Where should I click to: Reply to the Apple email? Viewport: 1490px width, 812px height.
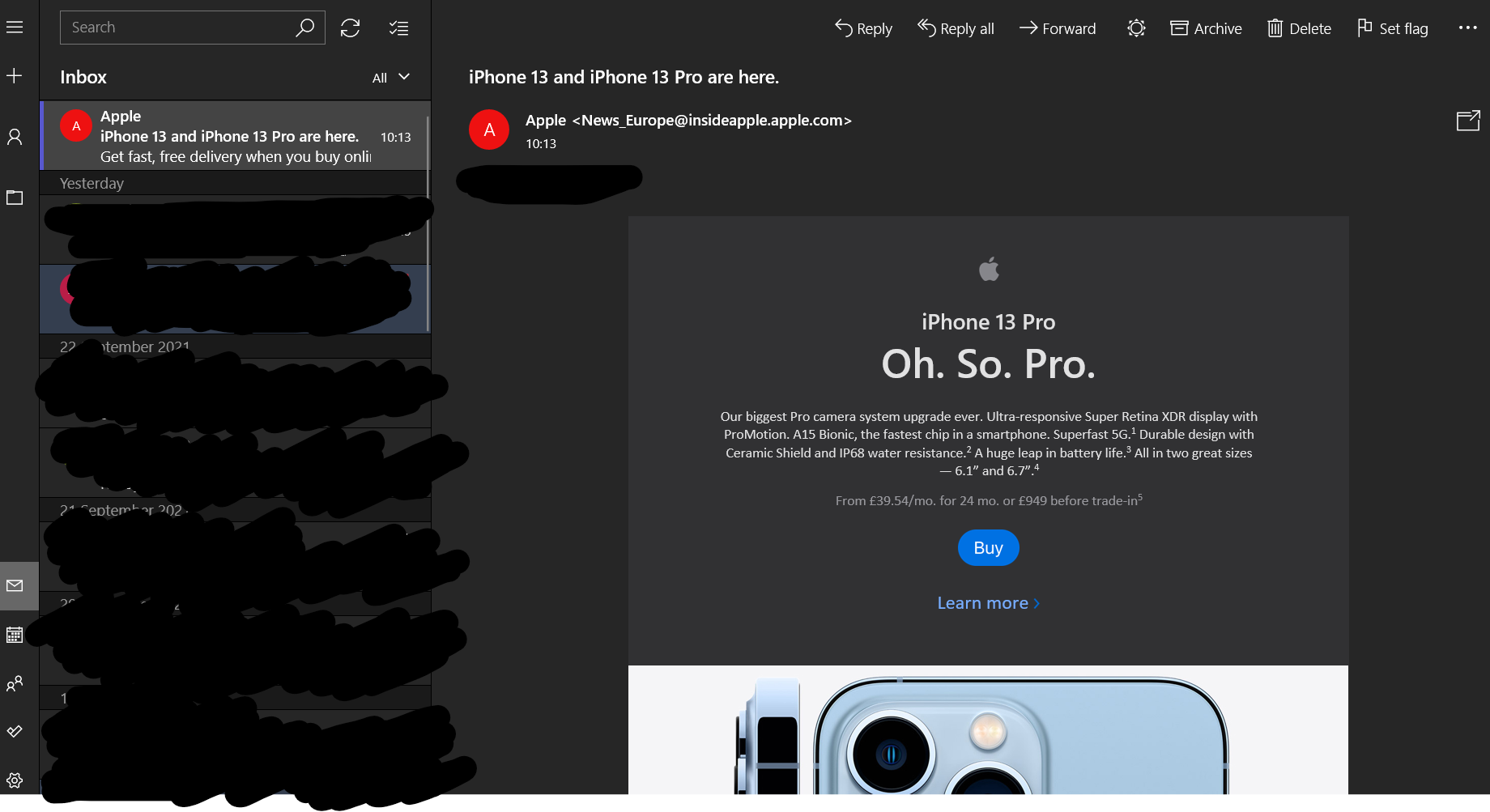(x=863, y=28)
